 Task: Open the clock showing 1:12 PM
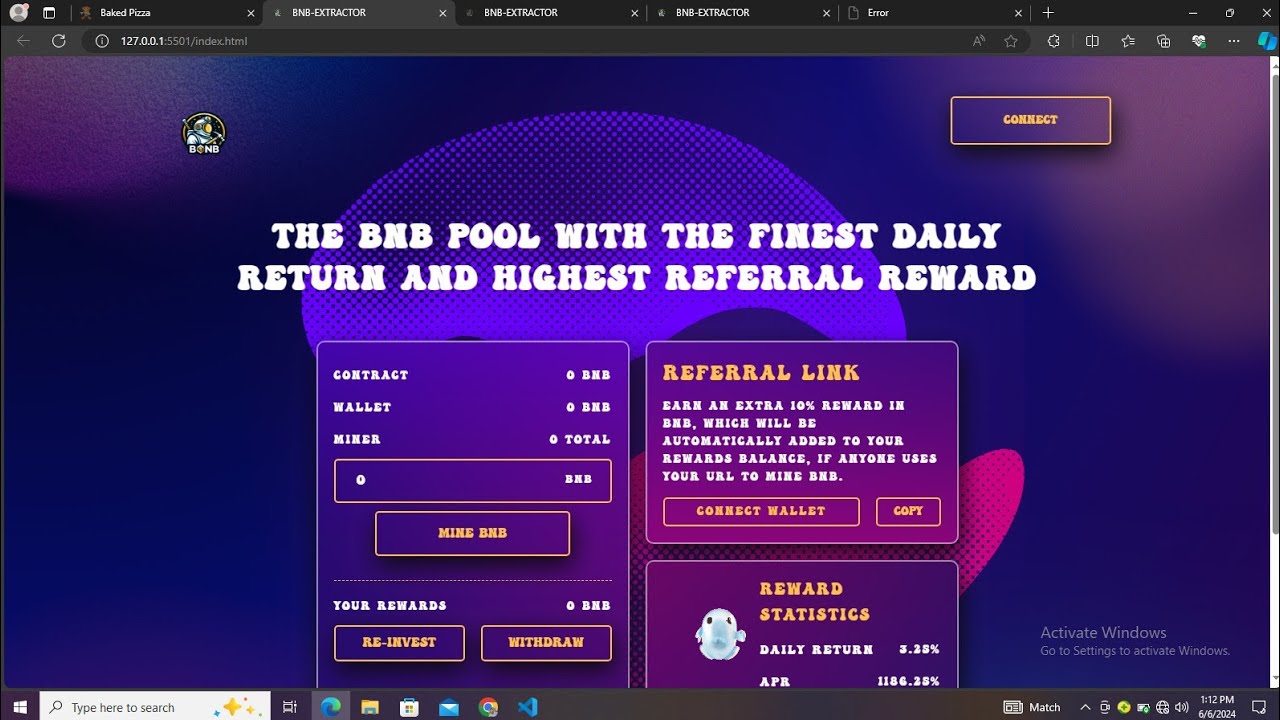1218,707
